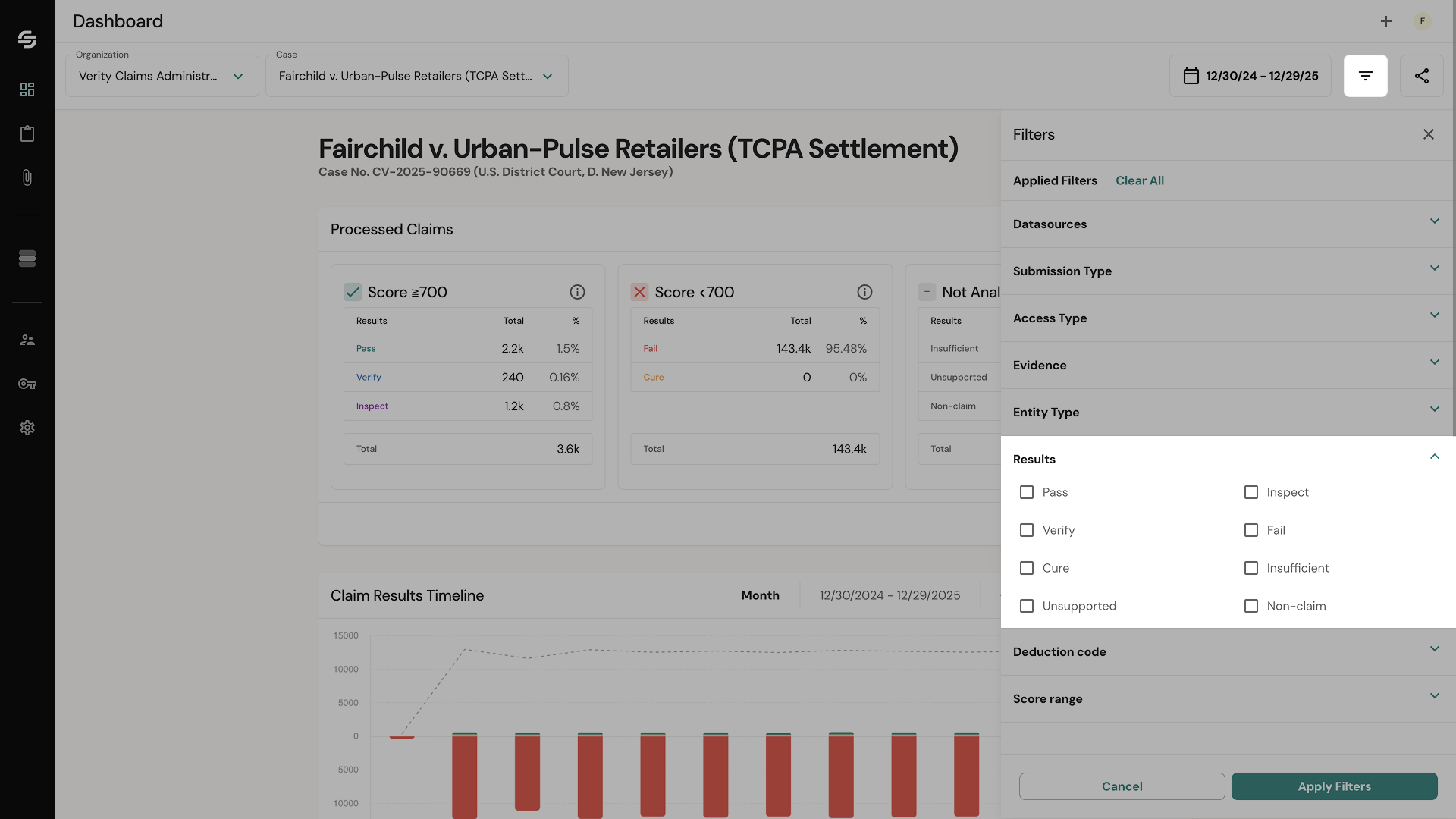Image resolution: width=1456 pixels, height=819 pixels.
Task: Click the app logo in sidebar
Action: coord(27,39)
